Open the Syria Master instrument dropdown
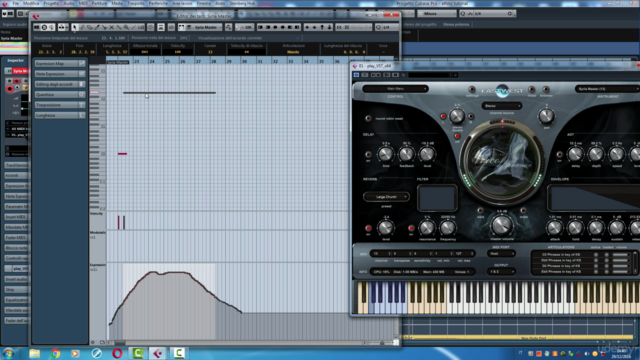Image resolution: width=640 pixels, height=360 pixels. coord(607,89)
